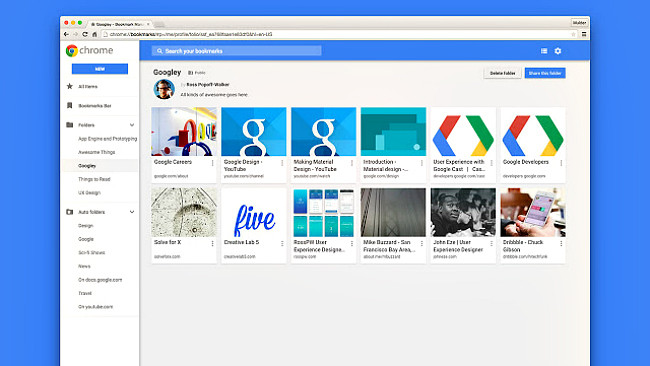Screen dimensions: 650x366
Task: Open On youtube.com auto folder
Action: [x=95, y=307]
